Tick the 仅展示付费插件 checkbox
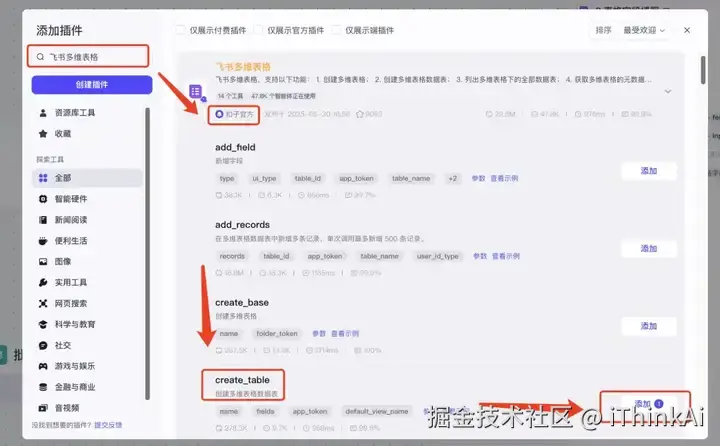Image resolution: width=720 pixels, height=446 pixels. click(x=180, y=30)
